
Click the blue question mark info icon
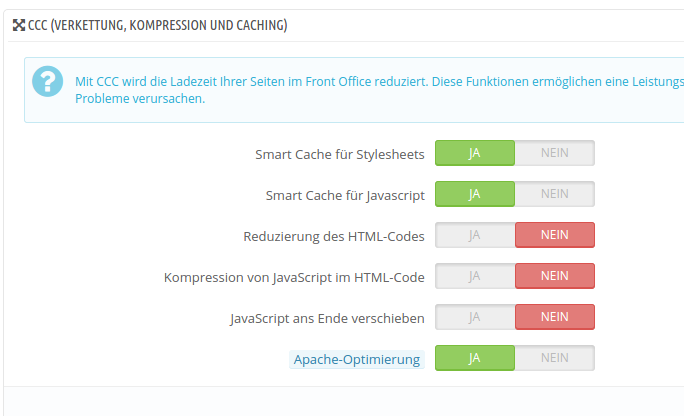(47, 82)
